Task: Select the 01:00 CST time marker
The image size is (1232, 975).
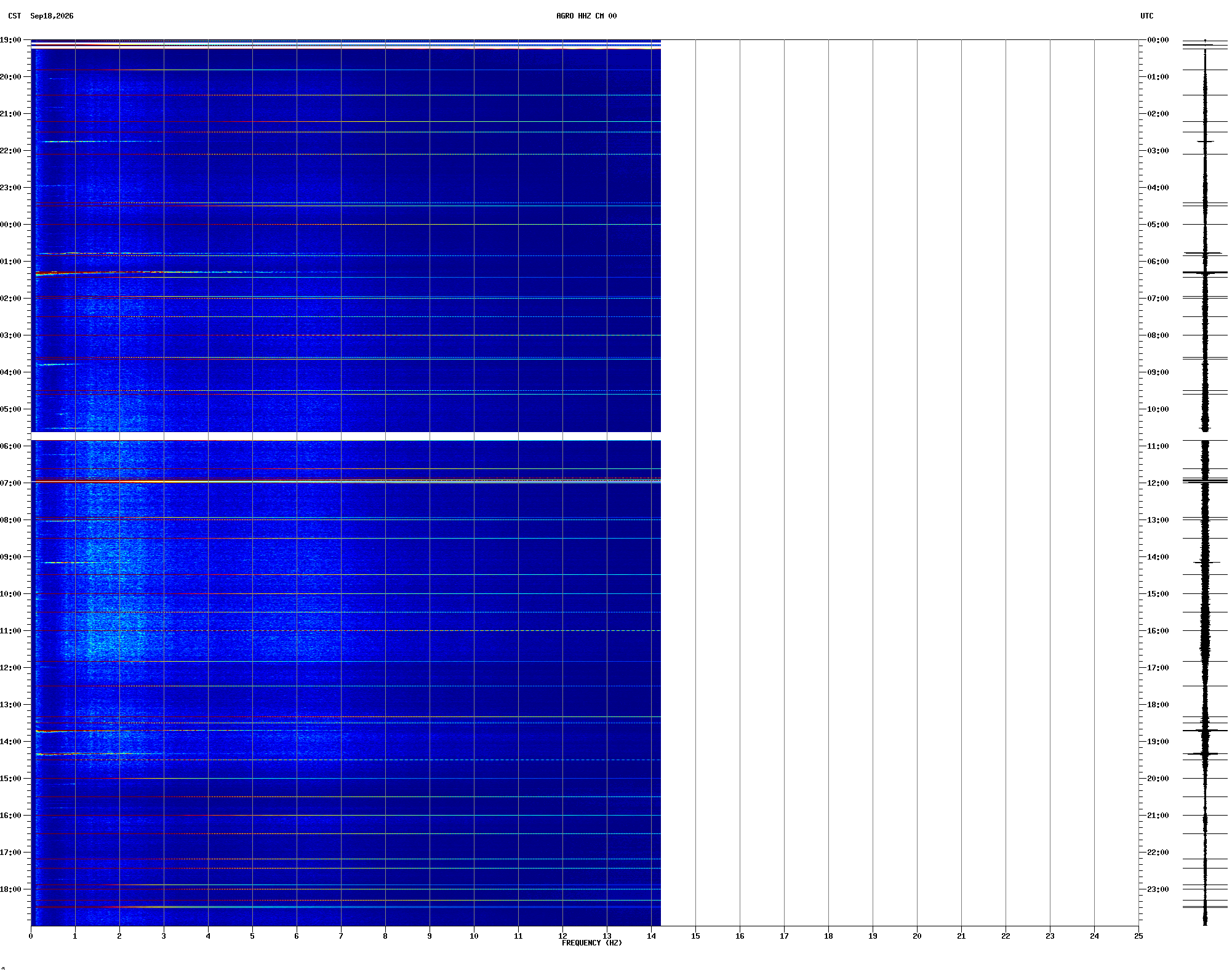Action: click(x=10, y=262)
